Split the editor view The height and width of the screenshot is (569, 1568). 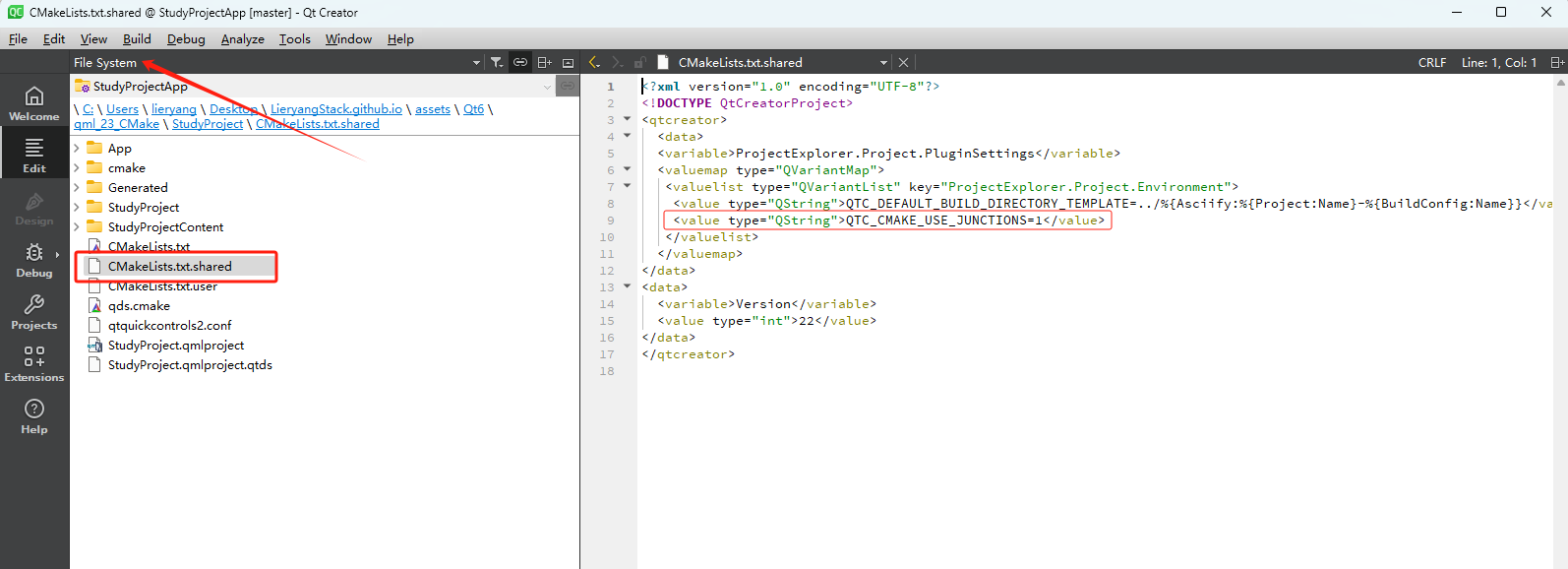(x=1557, y=62)
